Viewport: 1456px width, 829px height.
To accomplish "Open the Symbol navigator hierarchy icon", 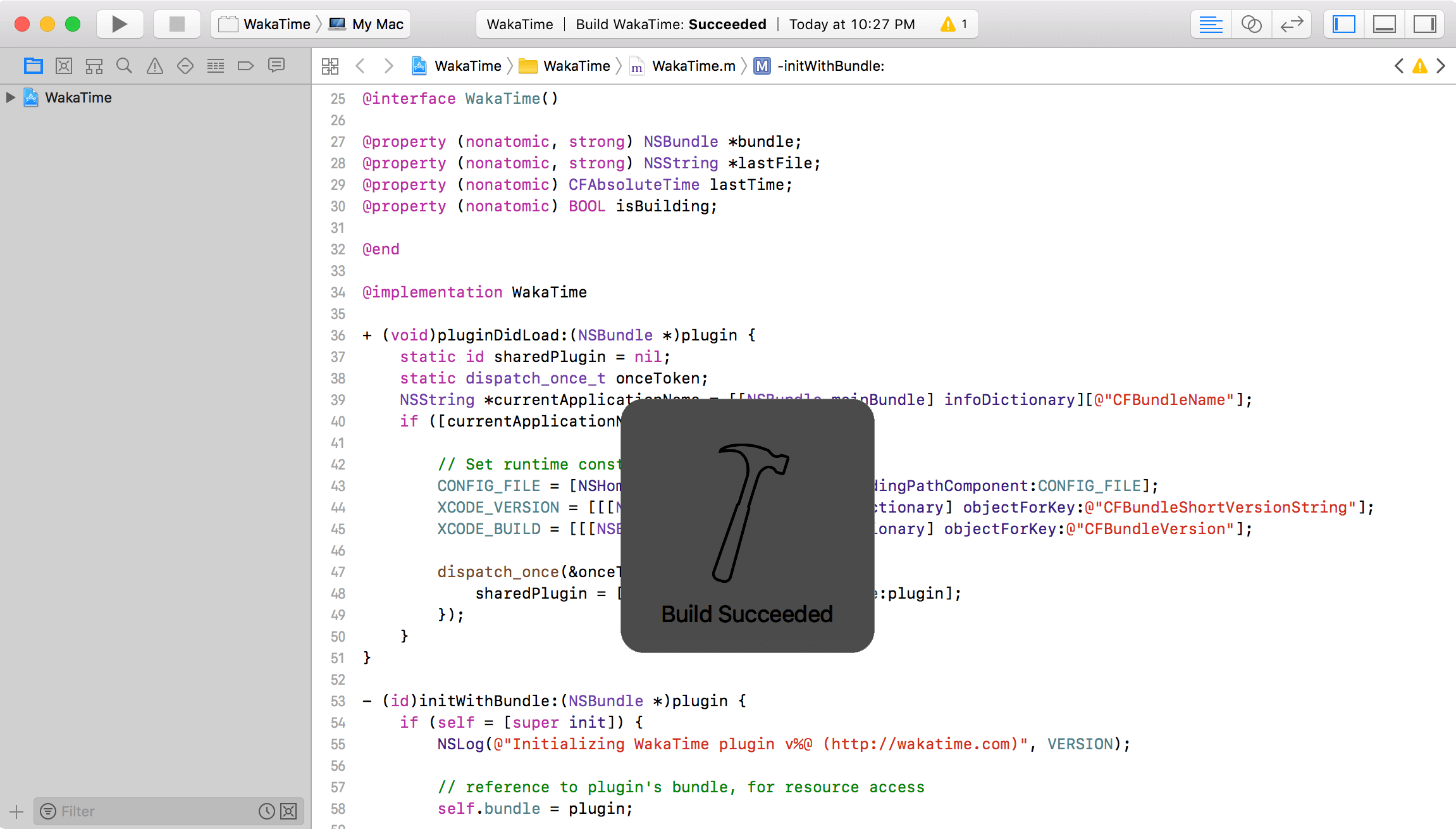I will pyautogui.click(x=94, y=66).
